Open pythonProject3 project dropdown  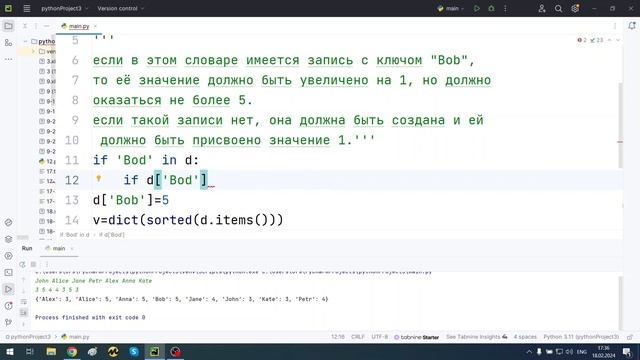(x=64, y=8)
